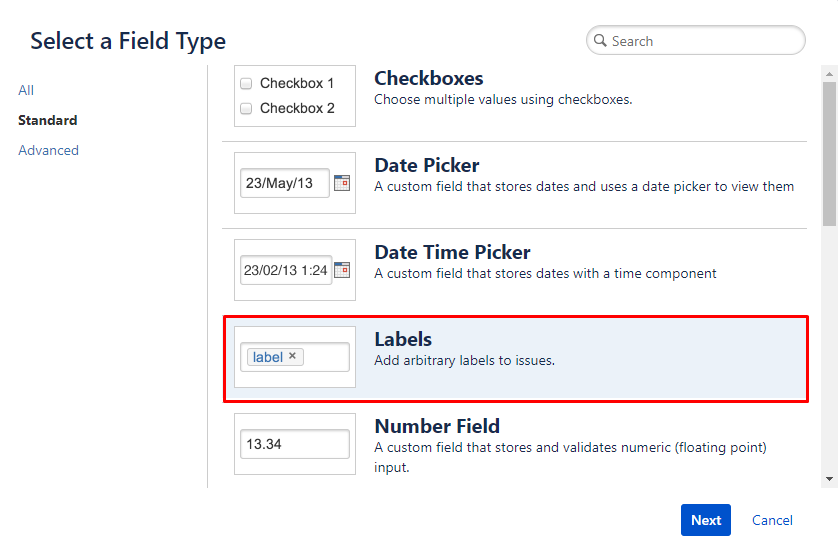838x554 pixels.
Task: Click Next to continue
Action: (705, 520)
